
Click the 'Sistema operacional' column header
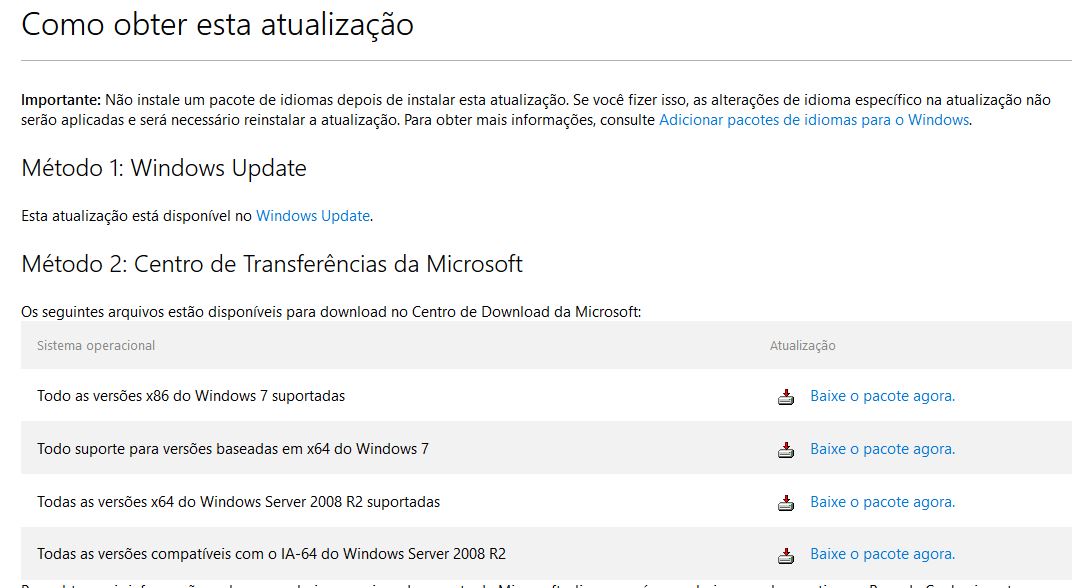click(96, 346)
